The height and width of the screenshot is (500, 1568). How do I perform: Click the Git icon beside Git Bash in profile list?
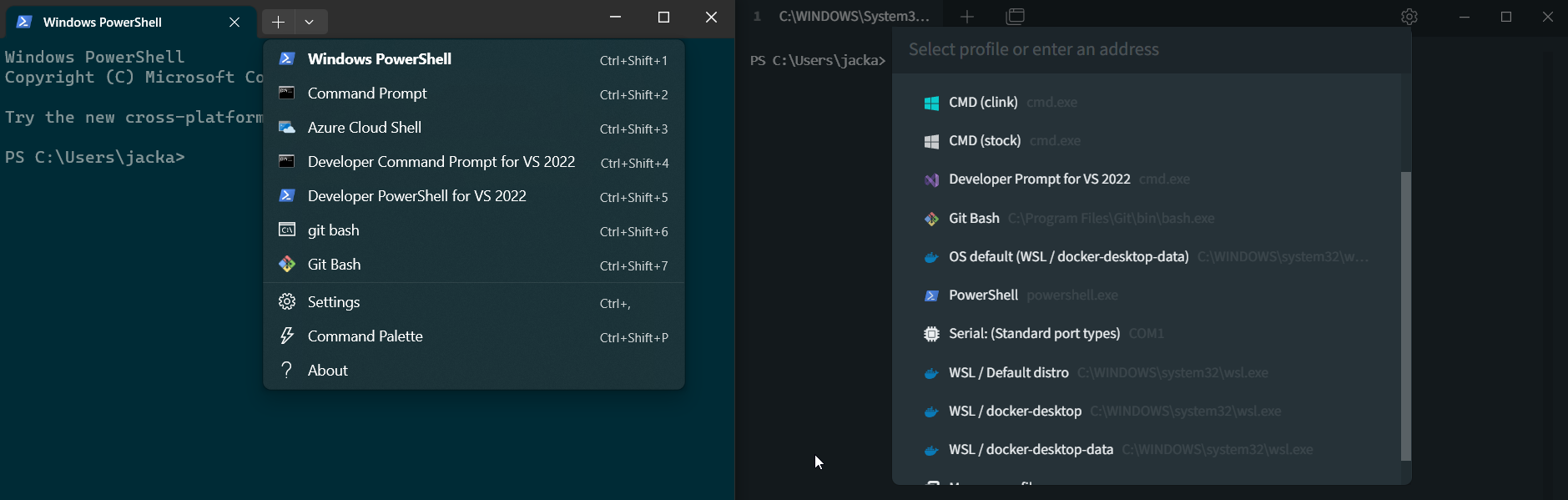point(931,219)
